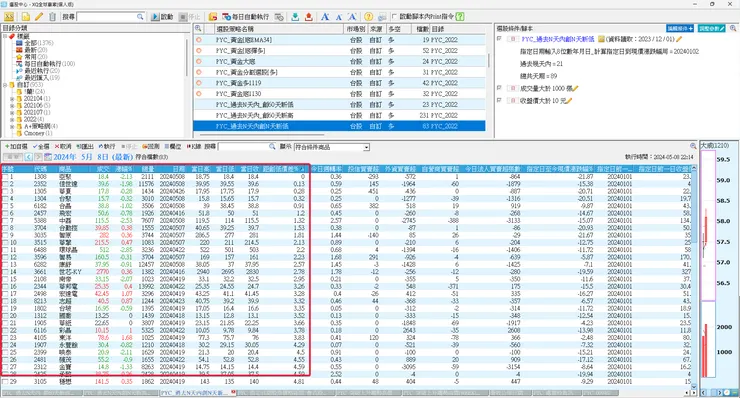The height and width of the screenshot is (398, 740).
Task: Expand the 202107 folder node
Action: (x=12, y=112)
